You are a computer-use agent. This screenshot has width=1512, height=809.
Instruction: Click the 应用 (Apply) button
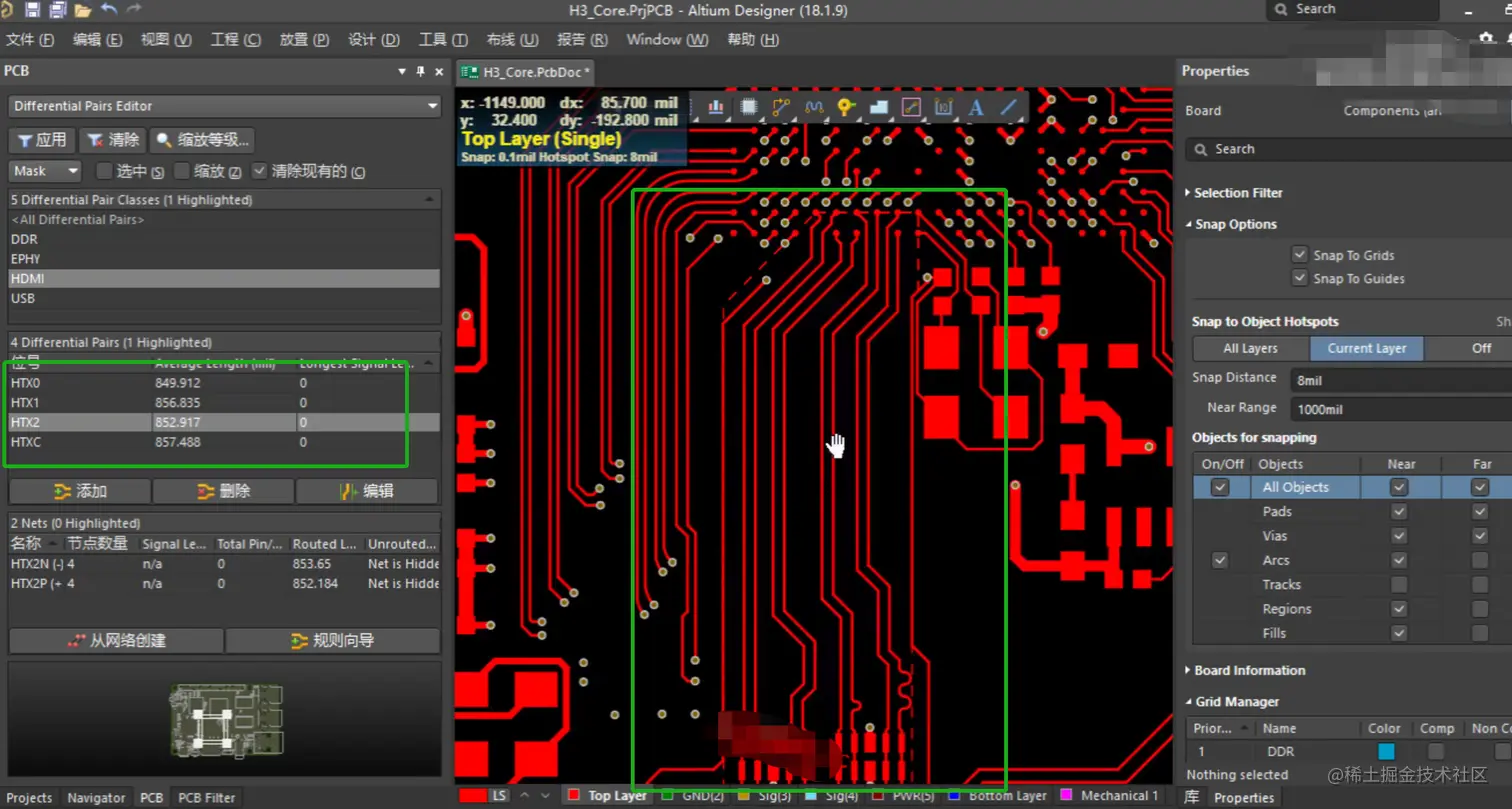coord(42,140)
